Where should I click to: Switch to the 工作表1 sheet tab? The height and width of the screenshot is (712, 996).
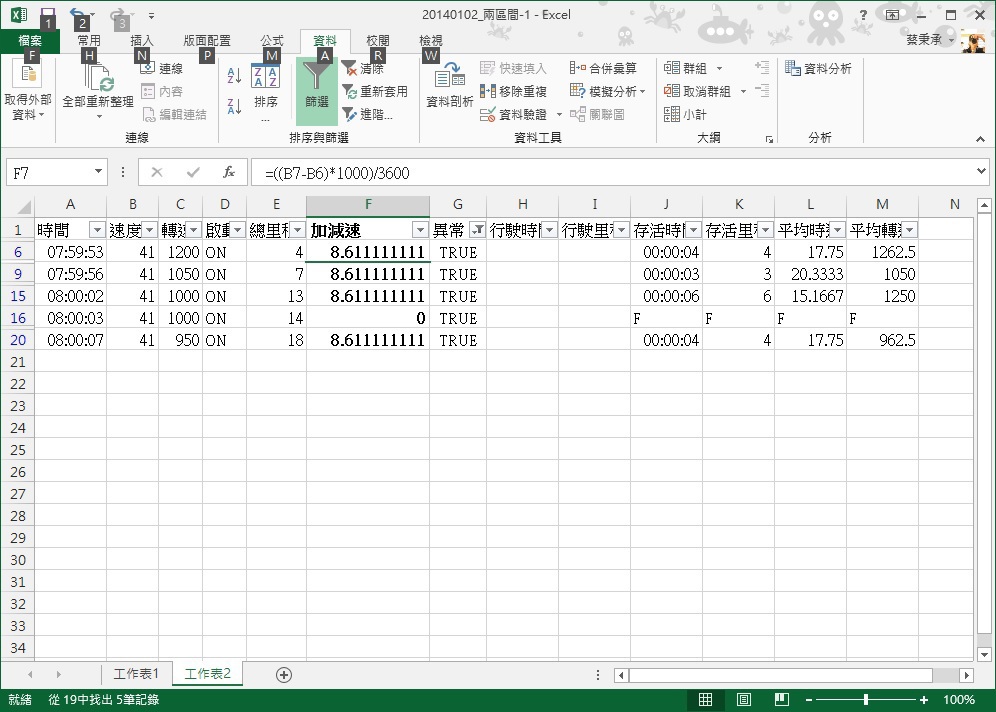(135, 674)
